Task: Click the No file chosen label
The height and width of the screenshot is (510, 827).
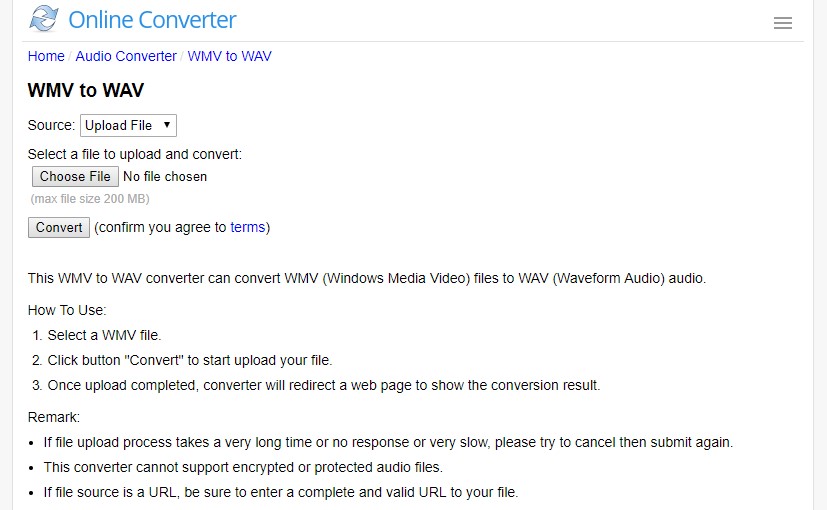Action: 165,177
